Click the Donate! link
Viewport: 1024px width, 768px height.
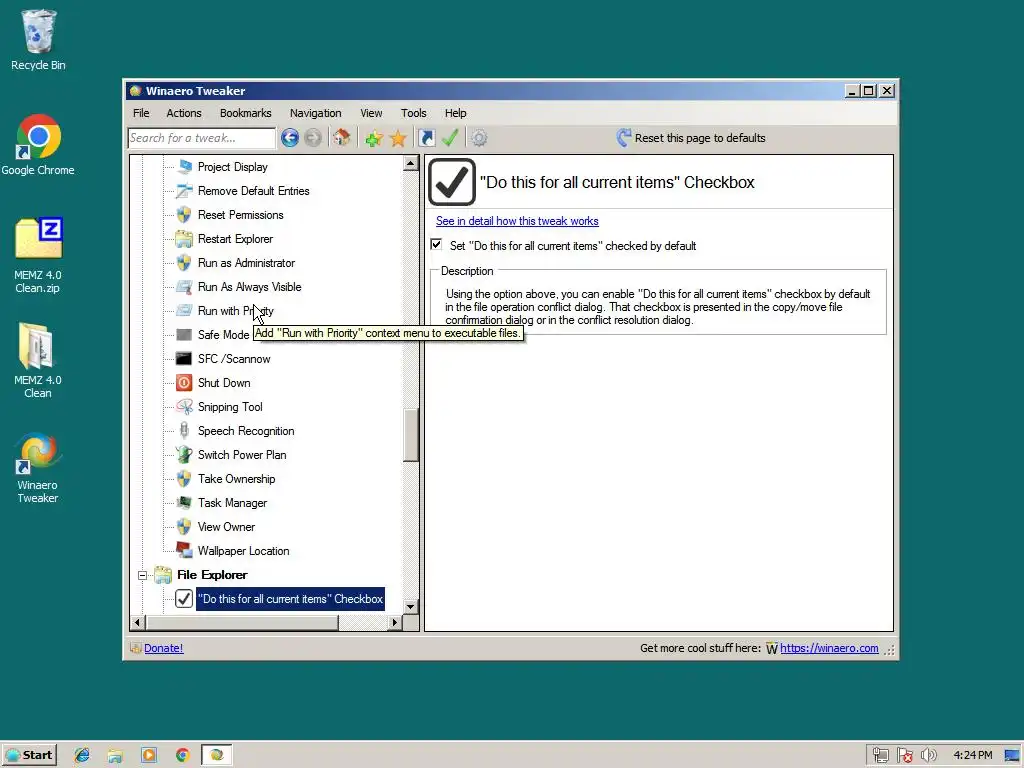[x=163, y=648]
